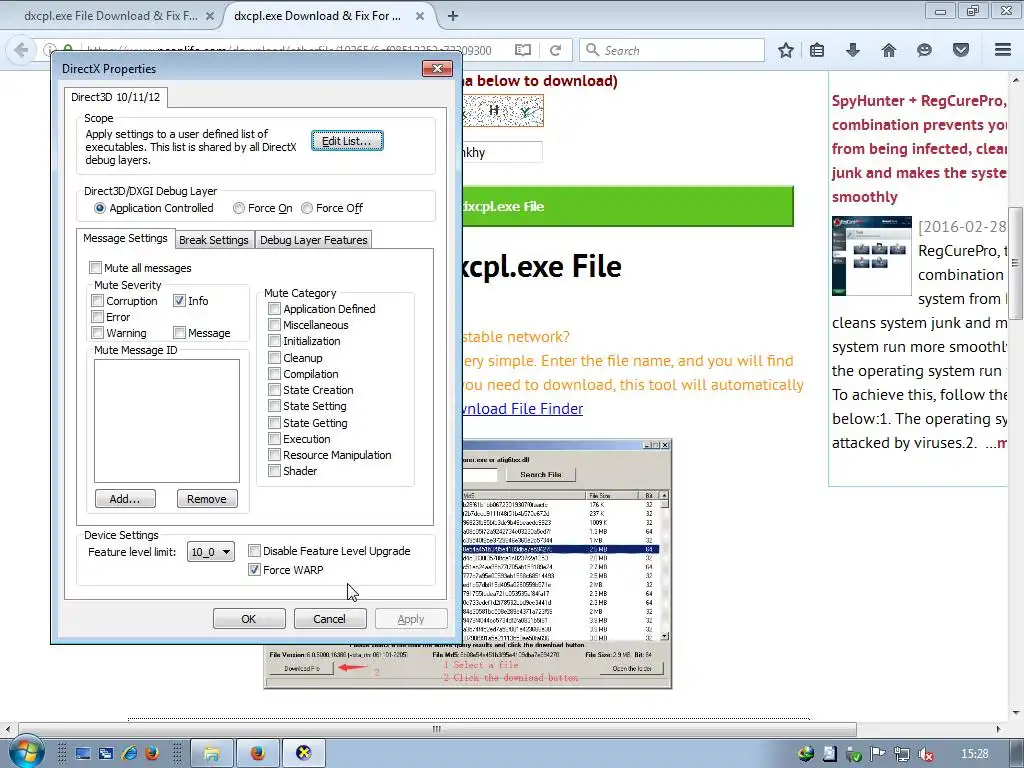Open the Firefox hamburger menu
The height and width of the screenshot is (768, 1024).
tap(1003, 50)
